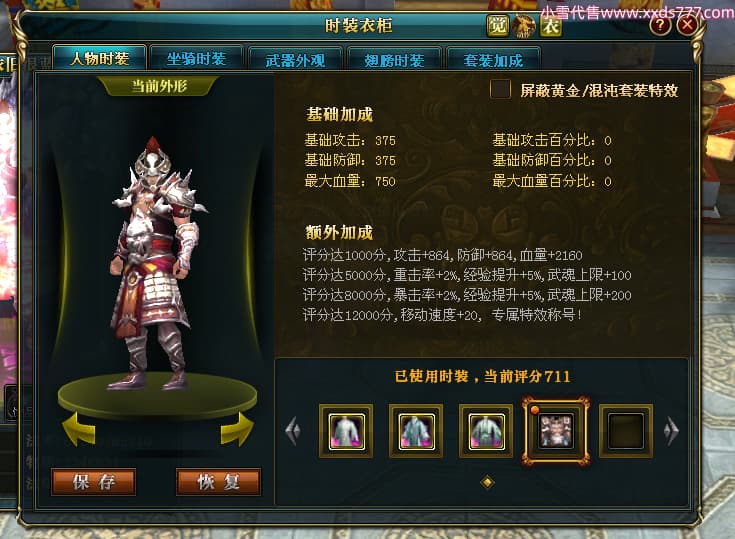Select the second blue robe costume slot
Image resolution: width=735 pixels, height=539 pixels.
[416, 431]
